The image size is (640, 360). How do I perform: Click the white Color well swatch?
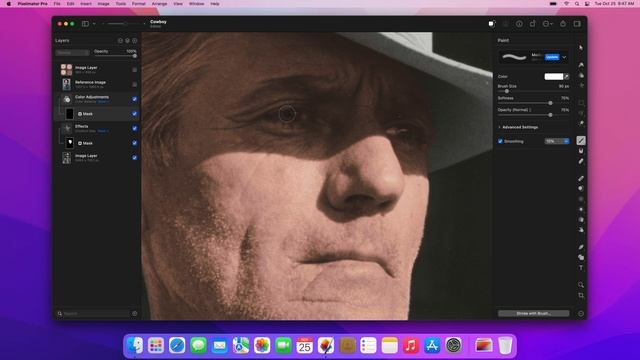click(553, 76)
